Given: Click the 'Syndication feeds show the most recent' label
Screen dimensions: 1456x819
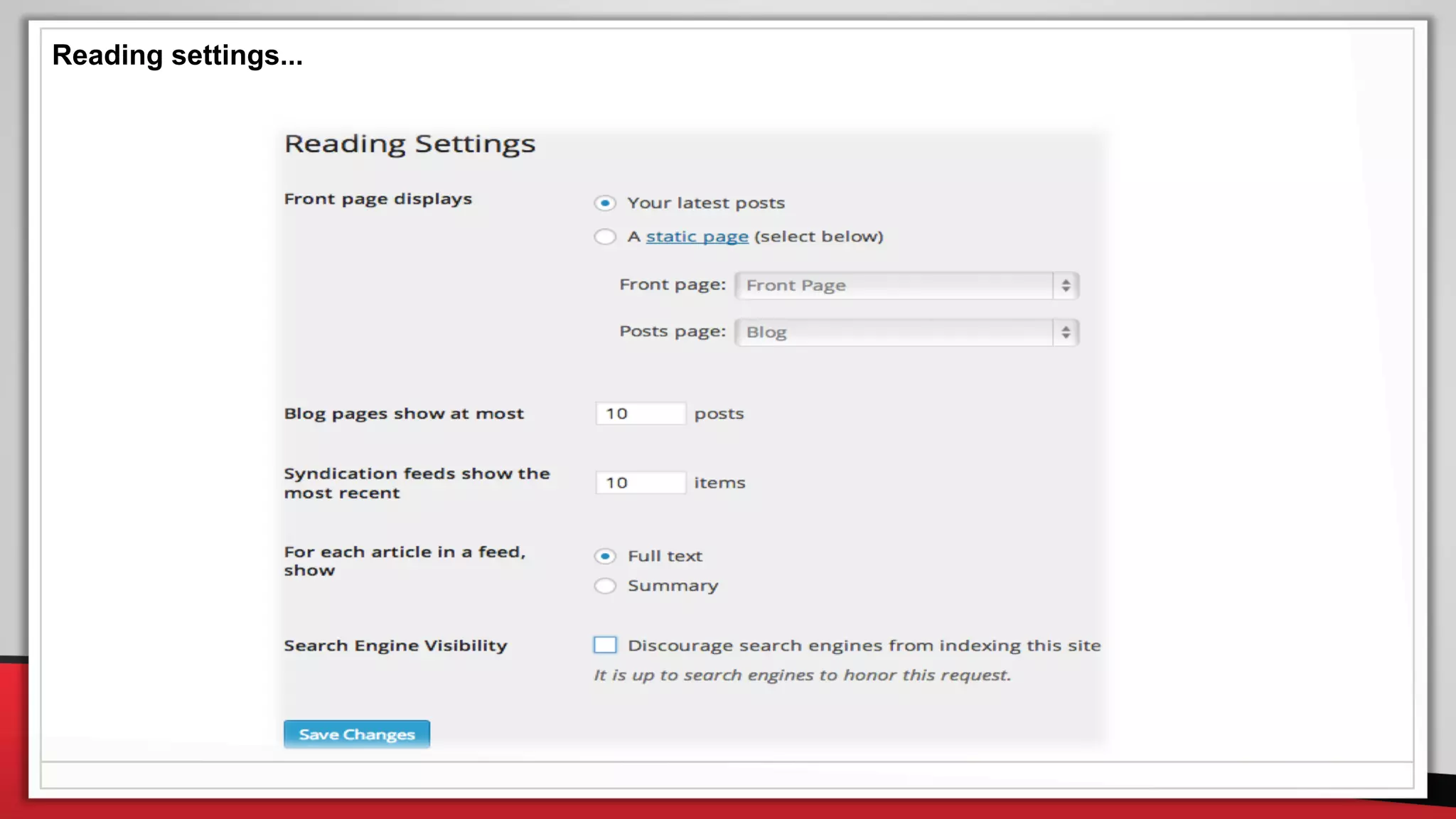Looking at the screenshot, I should pos(417,483).
